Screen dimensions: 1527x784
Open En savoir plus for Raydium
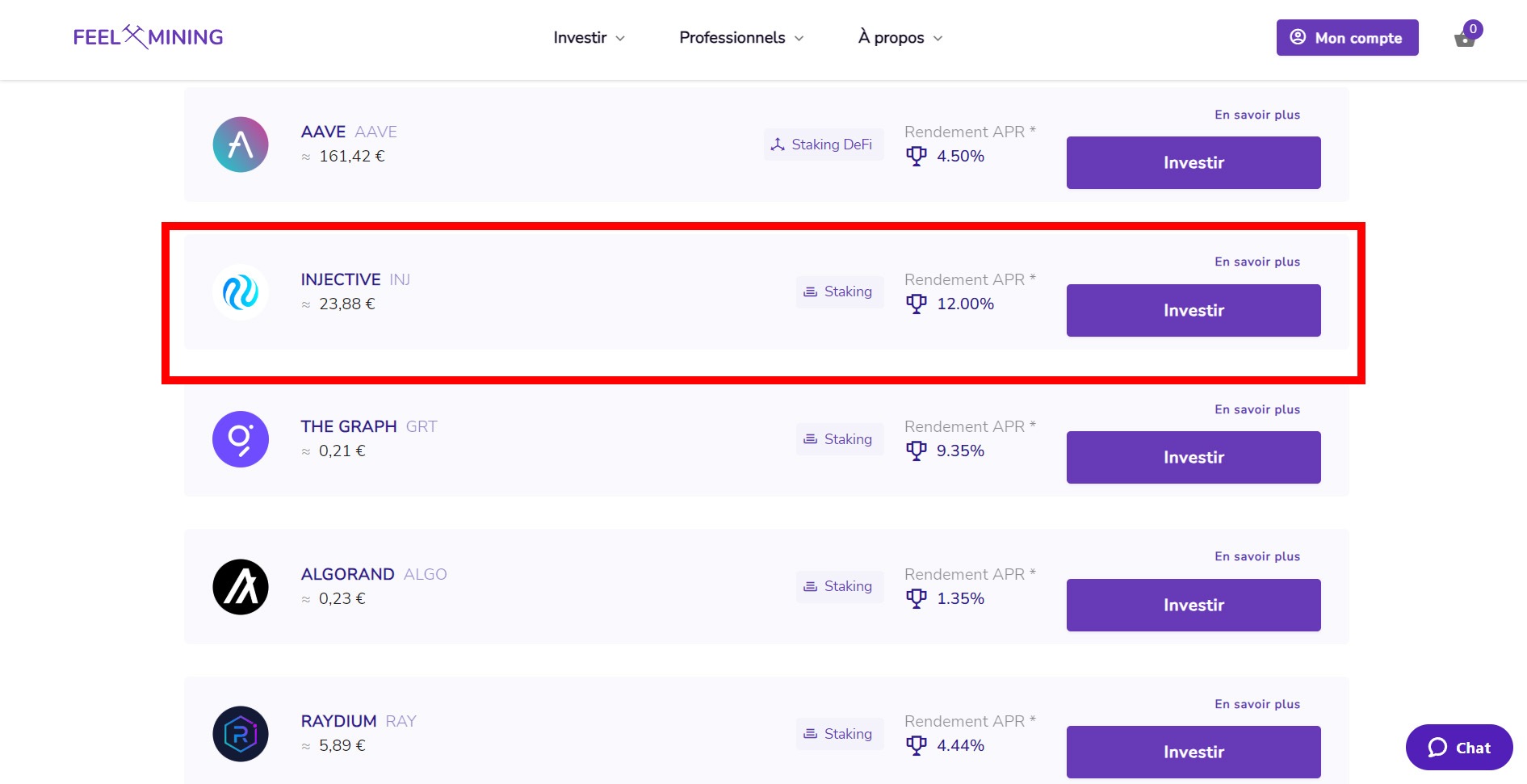pyautogui.click(x=1256, y=704)
